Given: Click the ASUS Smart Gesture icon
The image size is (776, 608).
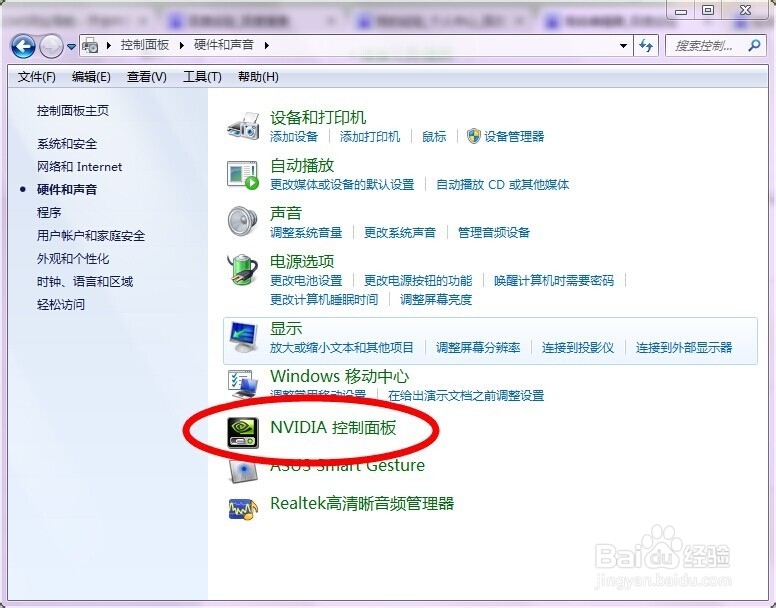Looking at the screenshot, I should coord(243,471).
